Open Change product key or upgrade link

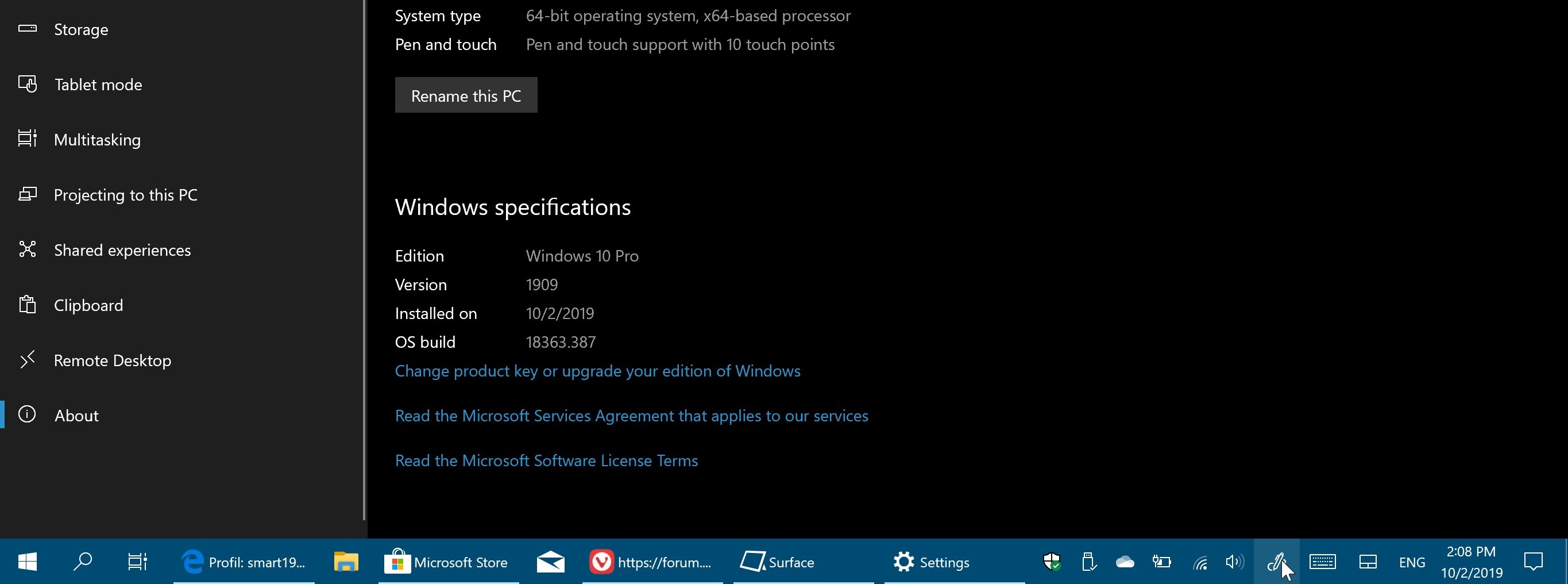pyautogui.click(x=597, y=371)
